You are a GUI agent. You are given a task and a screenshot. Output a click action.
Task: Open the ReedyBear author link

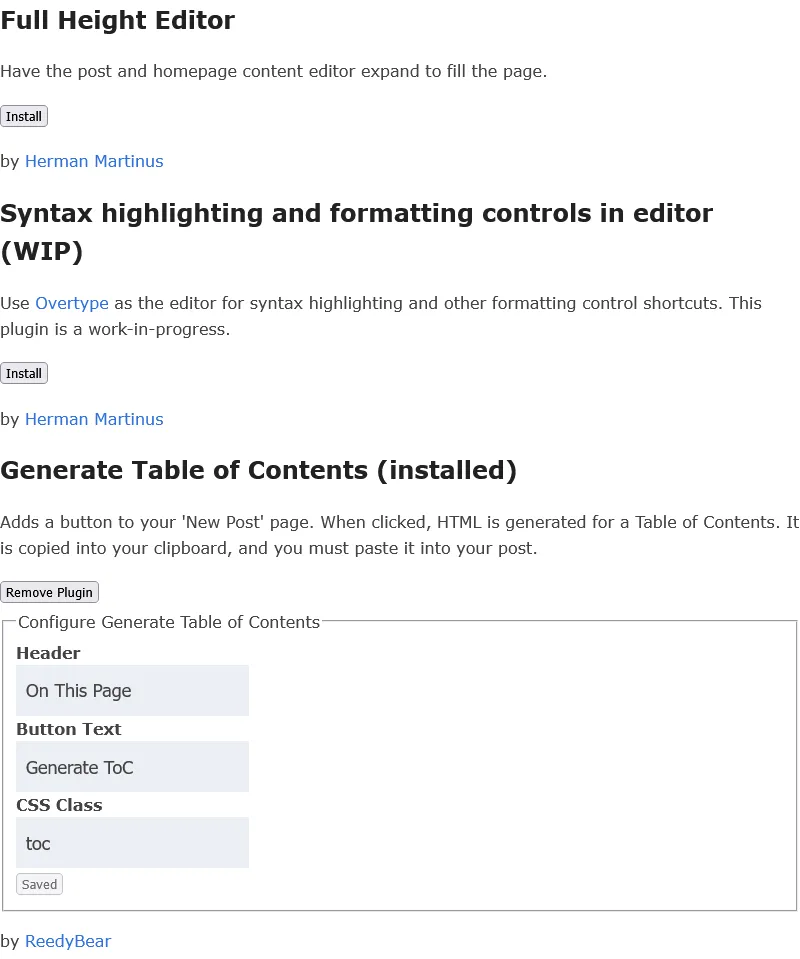tap(68, 941)
